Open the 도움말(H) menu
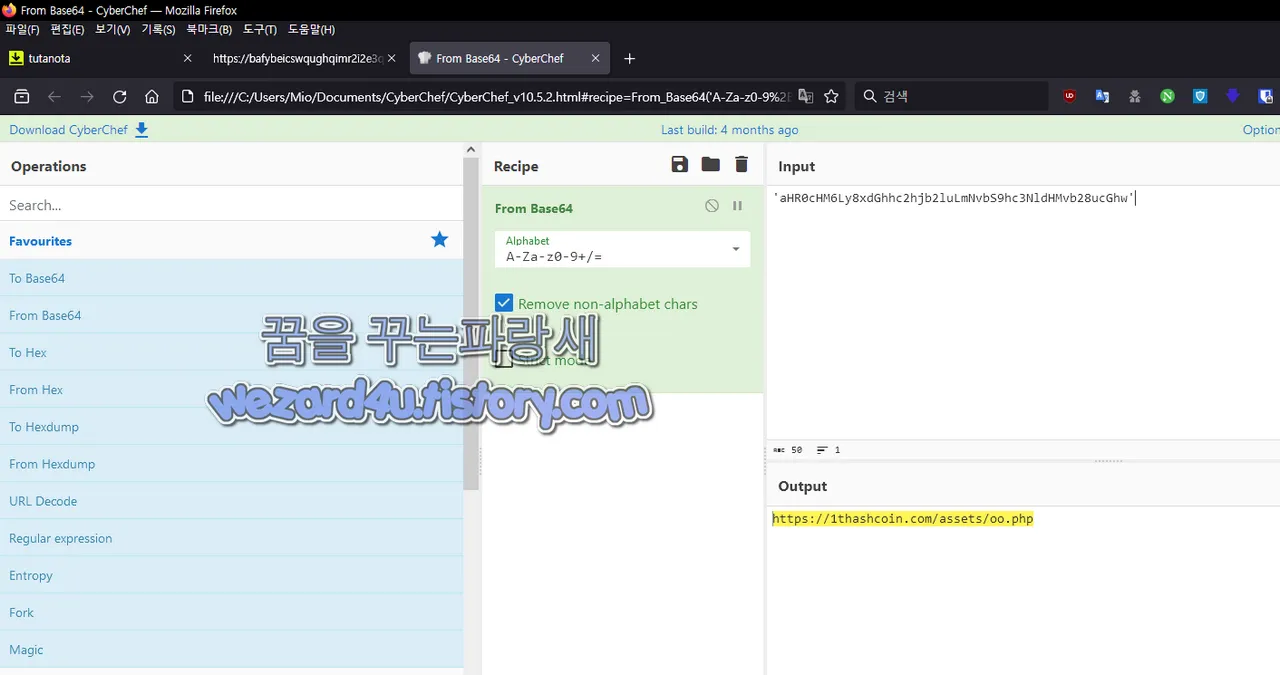The width and height of the screenshot is (1280, 675). [311, 30]
